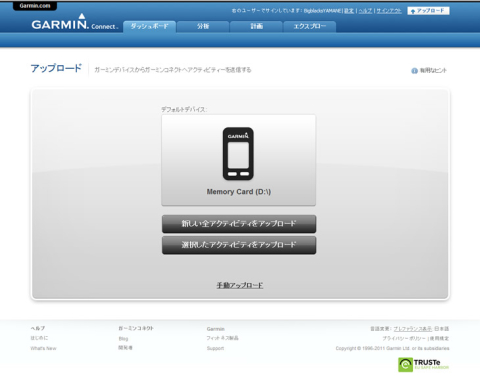The image size is (480, 377).
Task: Click the upload arrow button in header
Action: [428, 11]
